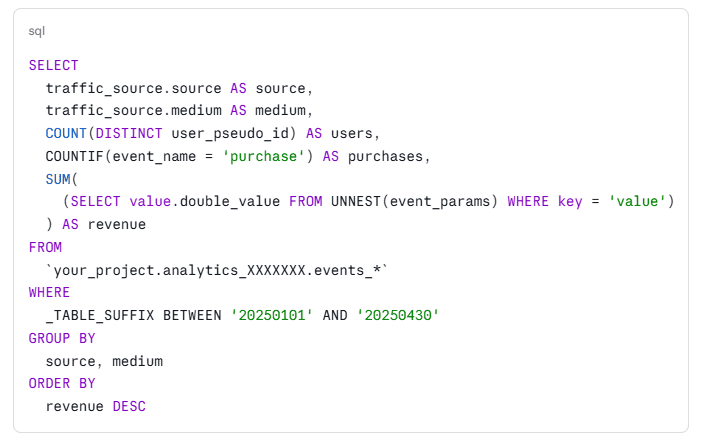
Task: Click the 'value' string literal
Action: tap(637, 202)
